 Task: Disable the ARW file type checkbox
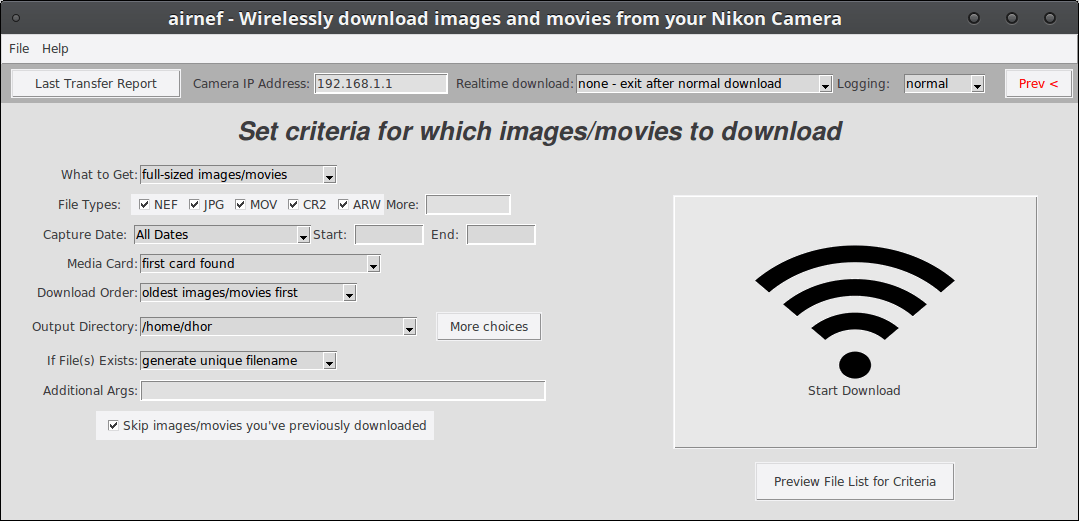click(343, 204)
